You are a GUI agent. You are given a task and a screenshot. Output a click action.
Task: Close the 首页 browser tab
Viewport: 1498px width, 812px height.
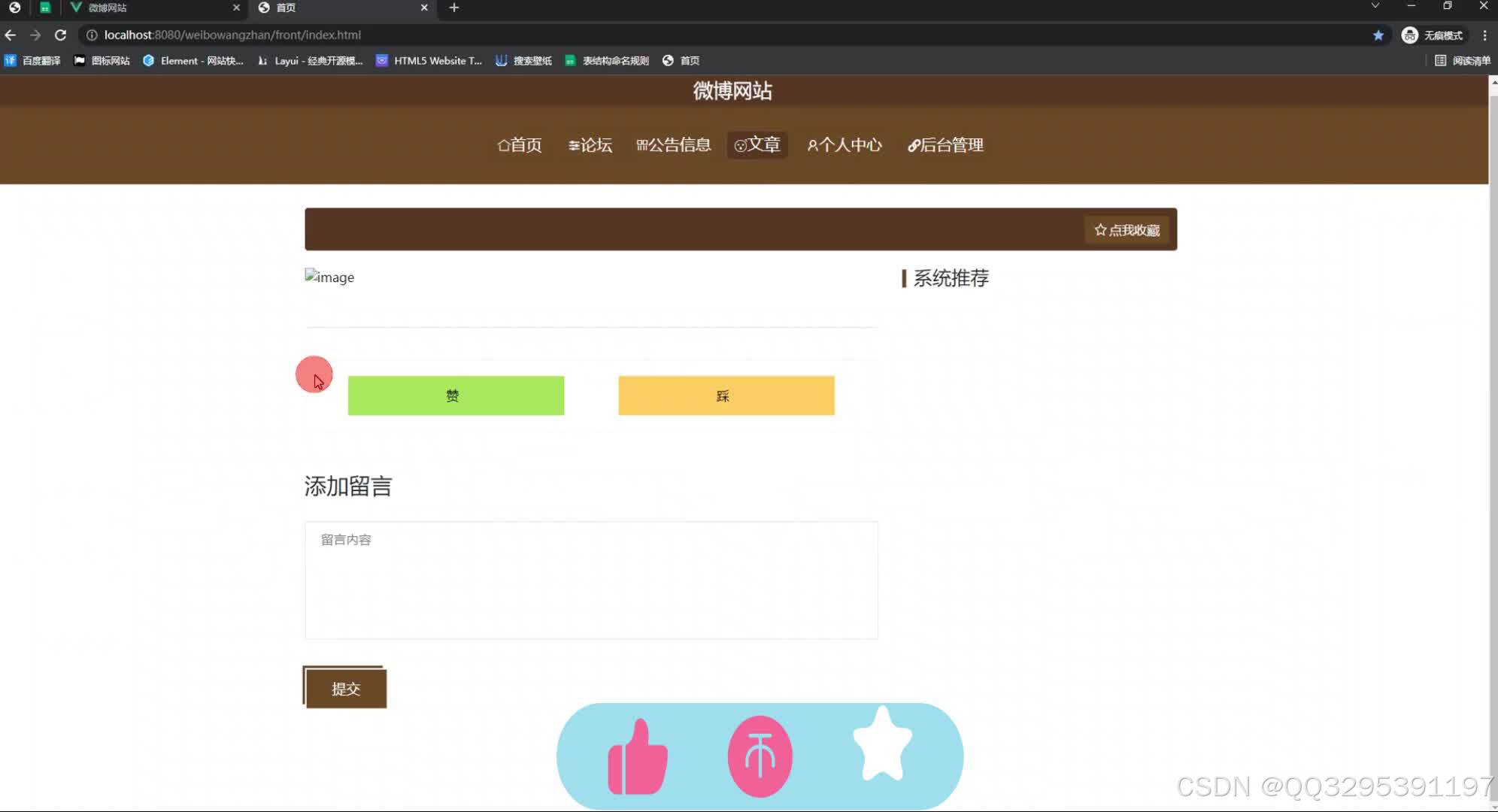click(x=424, y=8)
